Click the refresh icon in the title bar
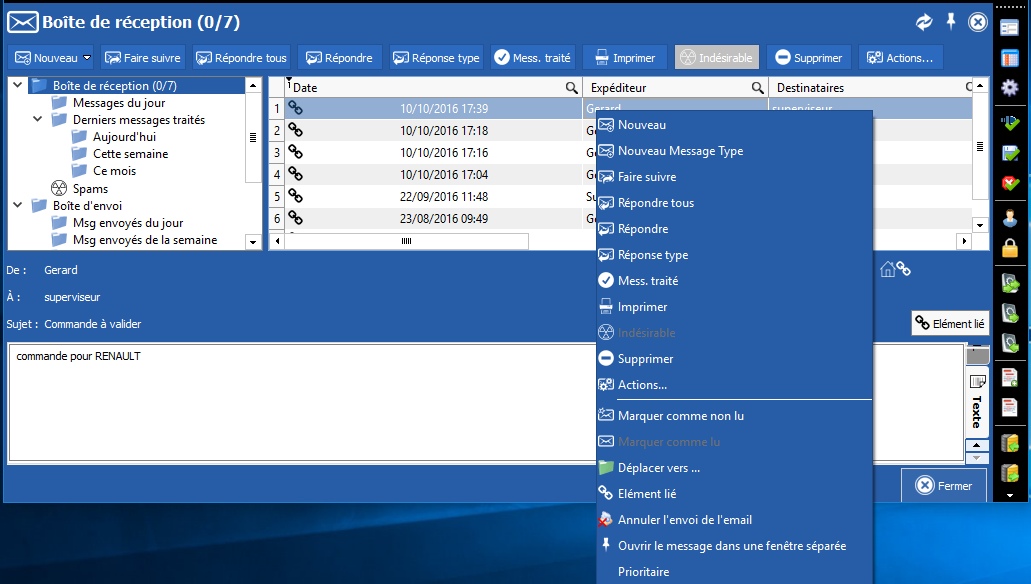The height and width of the screenshot is (584, 1031). pos(923,22)
